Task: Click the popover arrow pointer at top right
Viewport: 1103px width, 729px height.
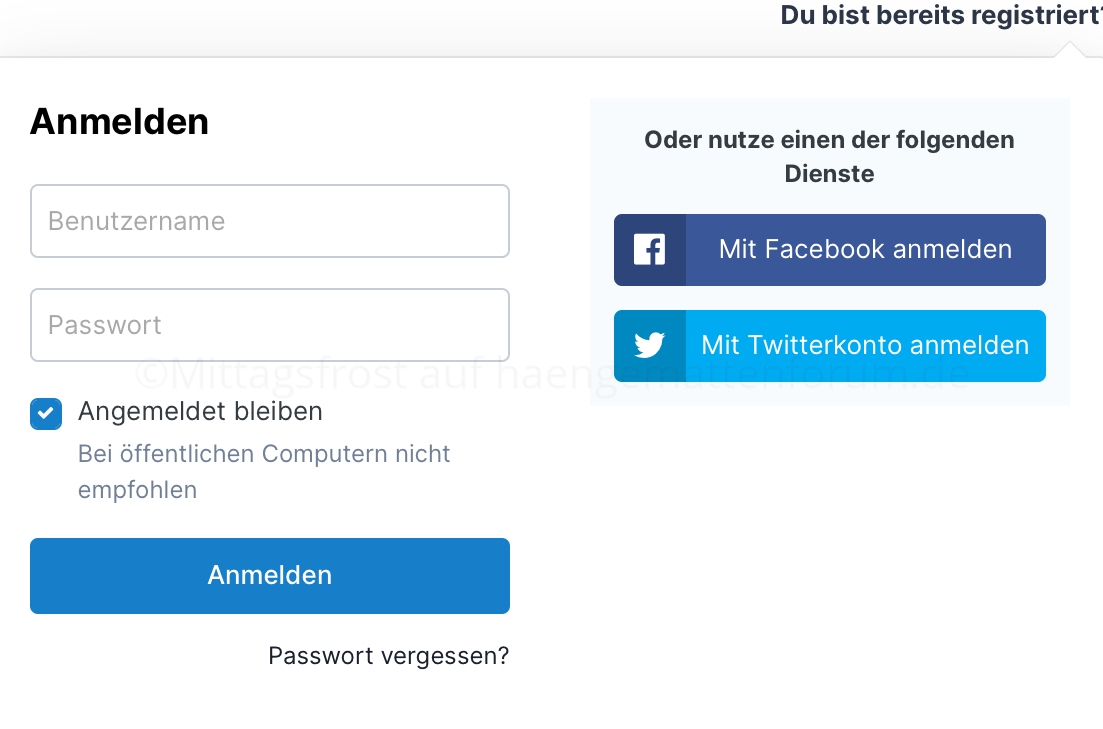Action: [x=1069, y=49]
